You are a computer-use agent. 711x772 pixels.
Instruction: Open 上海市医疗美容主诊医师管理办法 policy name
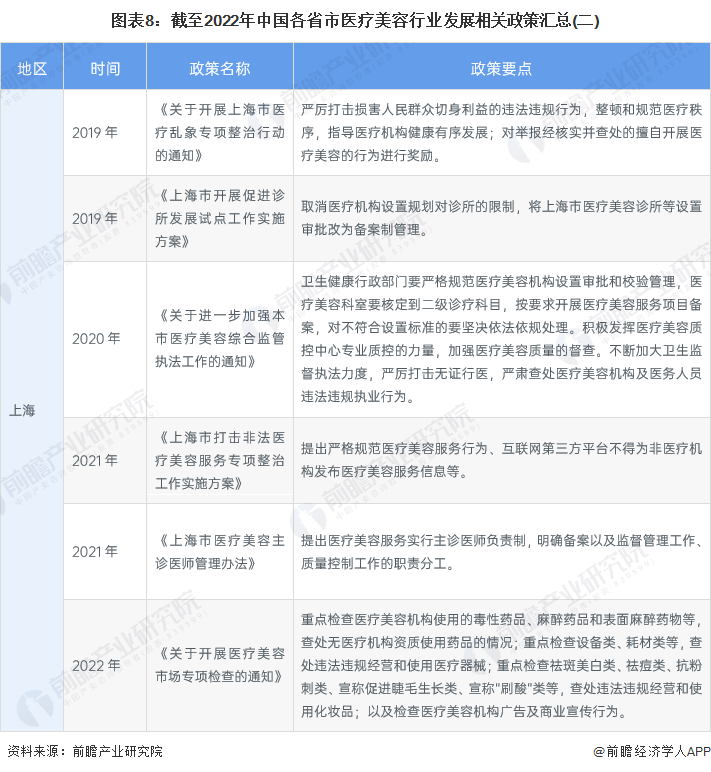220,552
